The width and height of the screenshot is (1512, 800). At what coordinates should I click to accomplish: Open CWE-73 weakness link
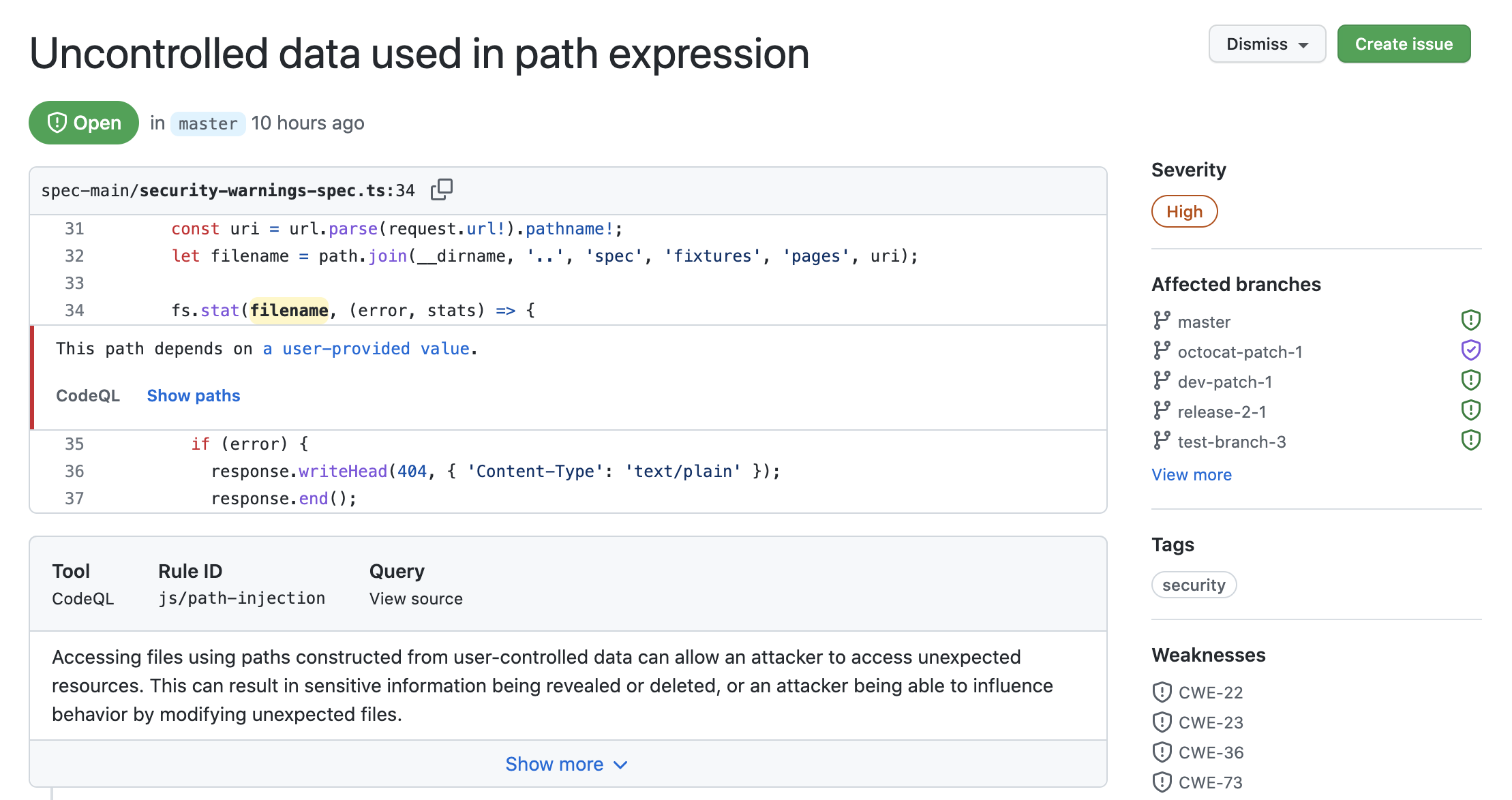pyautogui.click(x=1211, y=783)
